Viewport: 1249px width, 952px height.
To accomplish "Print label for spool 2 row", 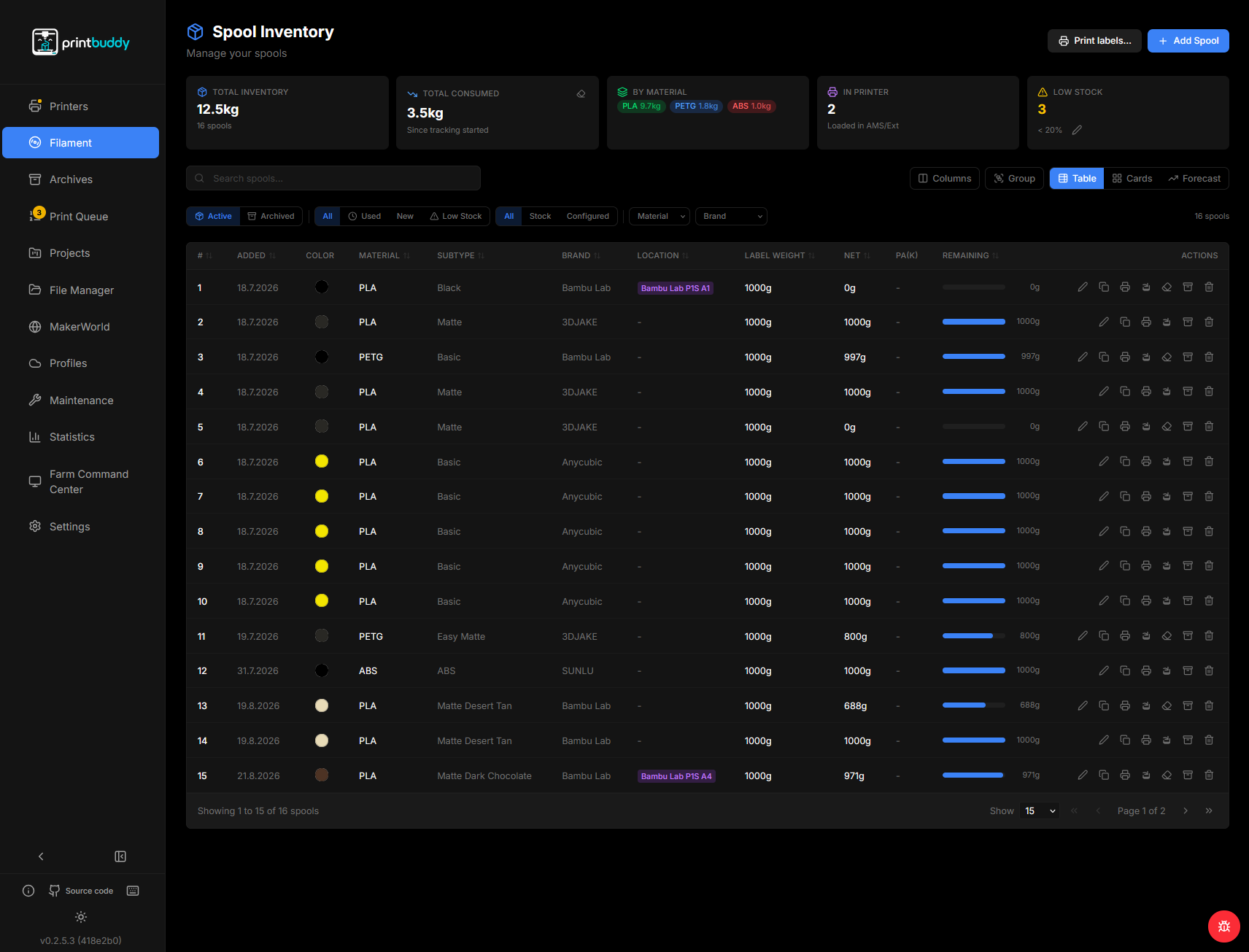I will (x=1146, y=322).
